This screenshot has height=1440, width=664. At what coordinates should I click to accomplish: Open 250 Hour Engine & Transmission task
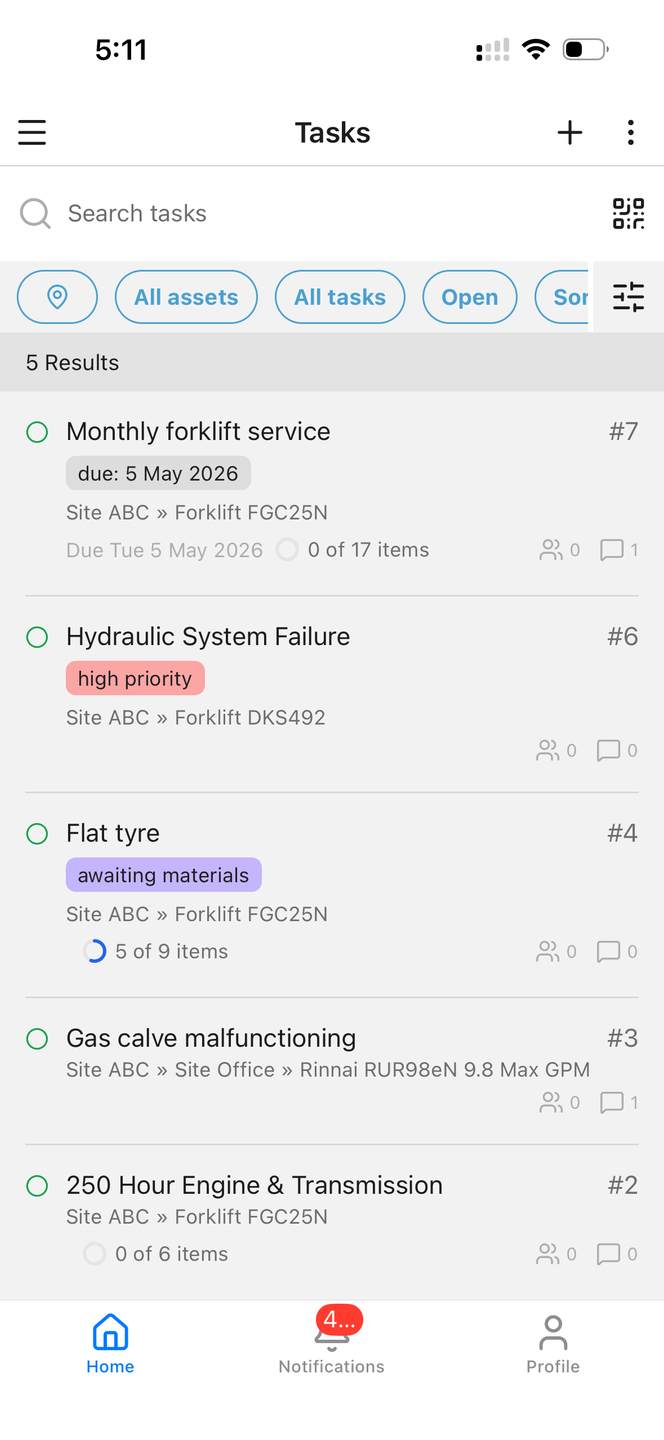pos(254,1185)
